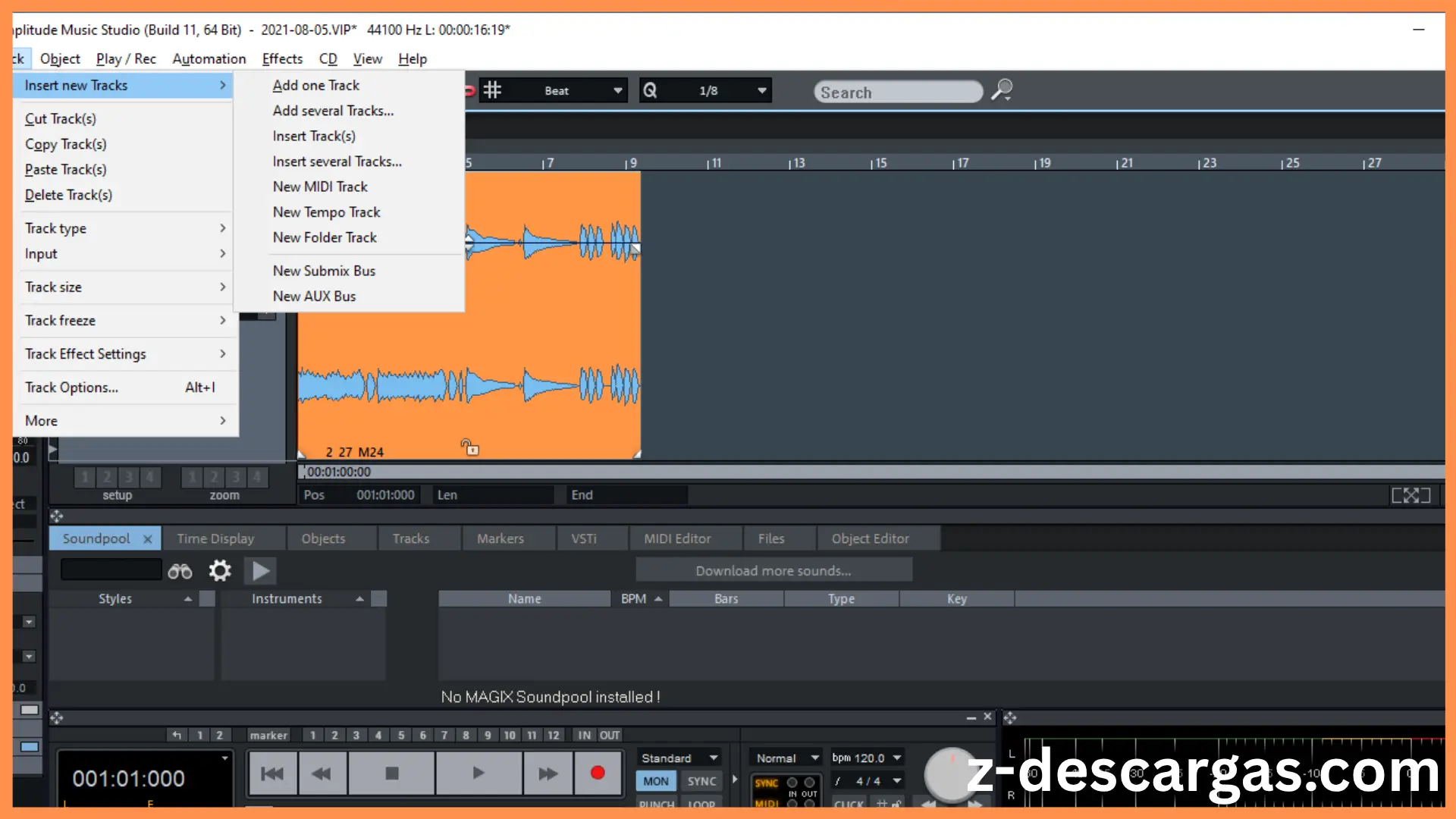Screen dimensions: 1456x819
Task: Close the Soundpool tab with its X
Action: tap(148, 539)
